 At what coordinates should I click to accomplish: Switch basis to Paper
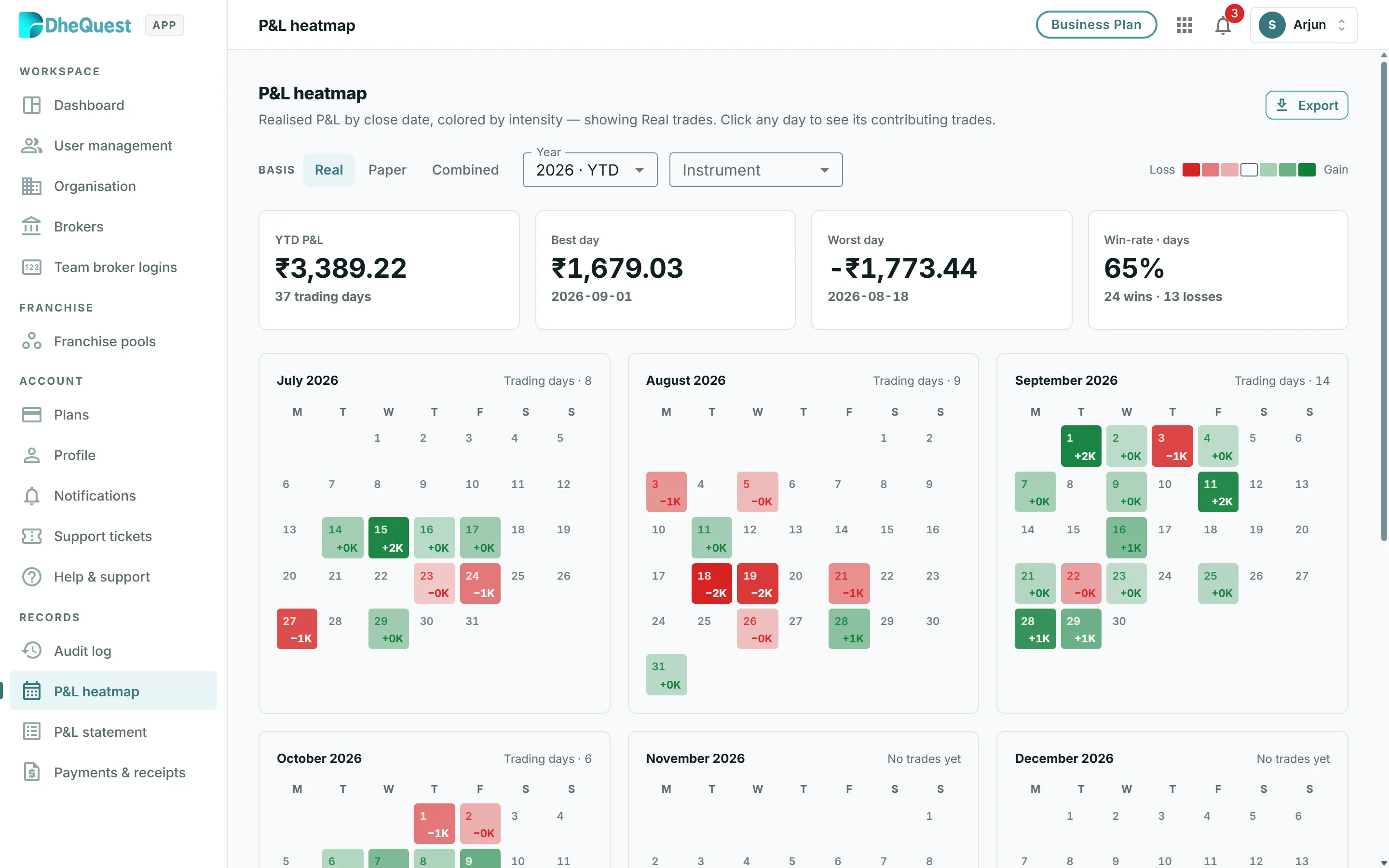pos(387,170)
